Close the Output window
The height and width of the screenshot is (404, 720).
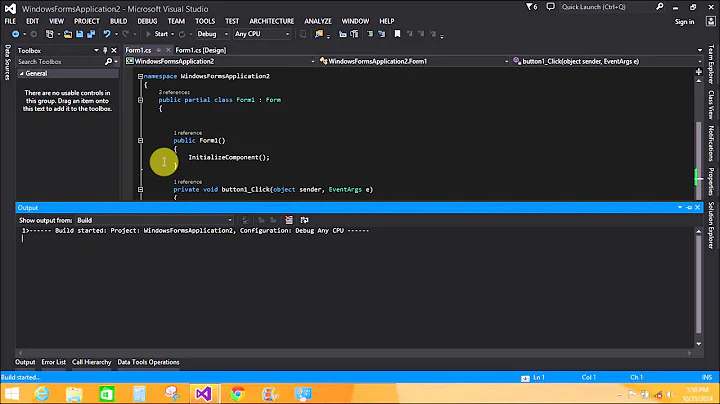pyautogui.click(x=698, y=208)
